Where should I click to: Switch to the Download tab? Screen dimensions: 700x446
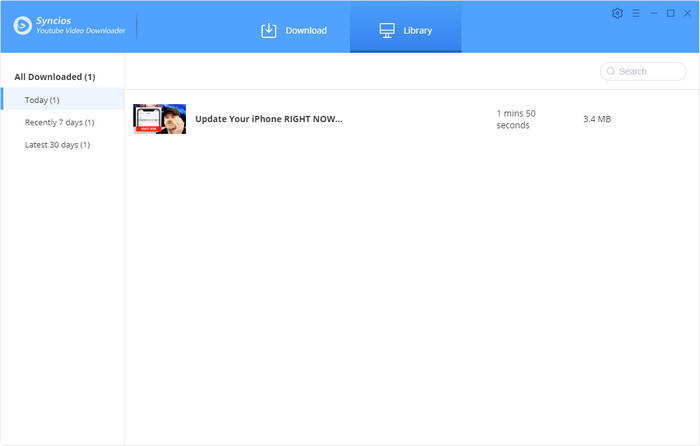pyautogui.click(x=294, y=30)
